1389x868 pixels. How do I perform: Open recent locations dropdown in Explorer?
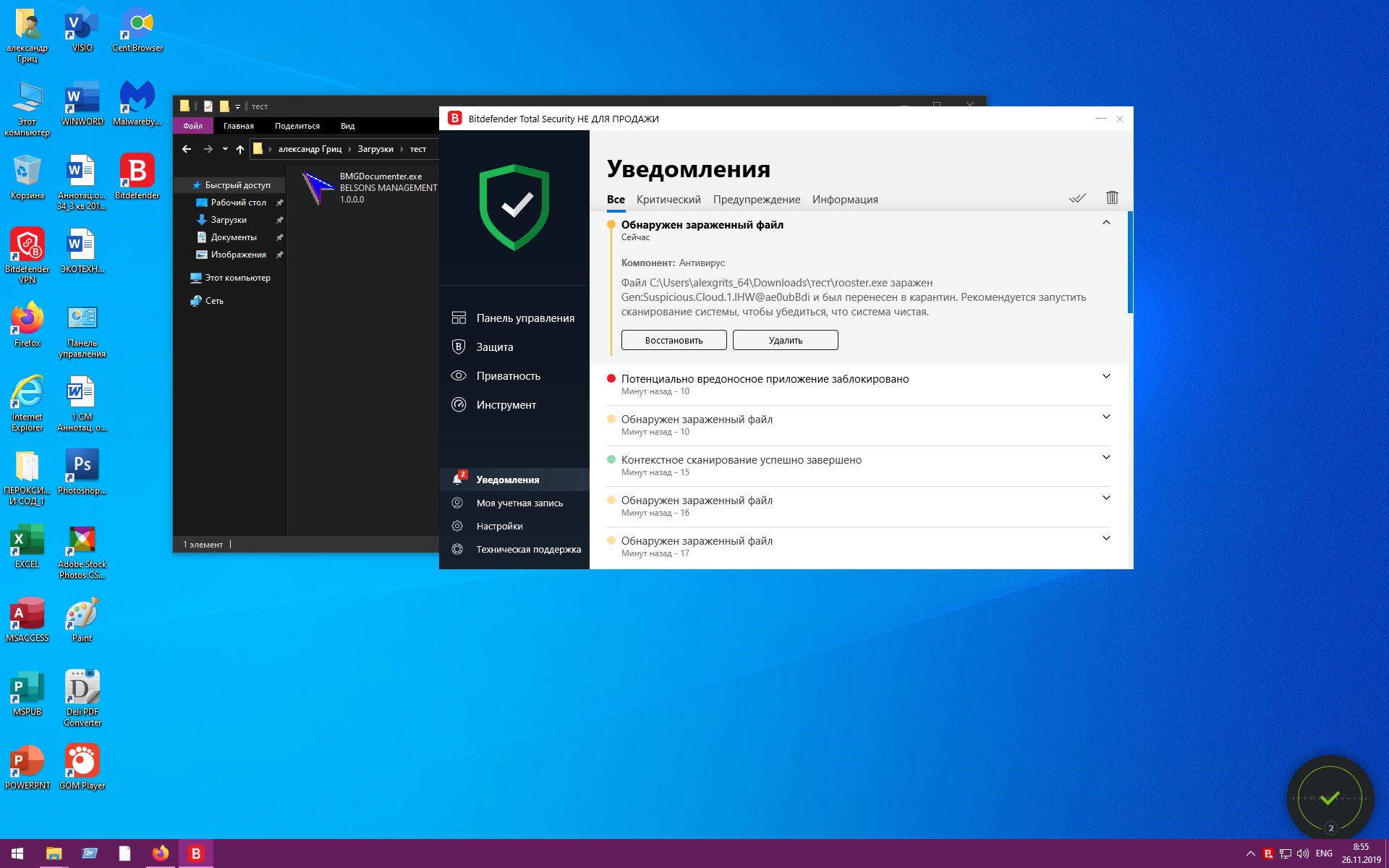(x=225, y=149)
